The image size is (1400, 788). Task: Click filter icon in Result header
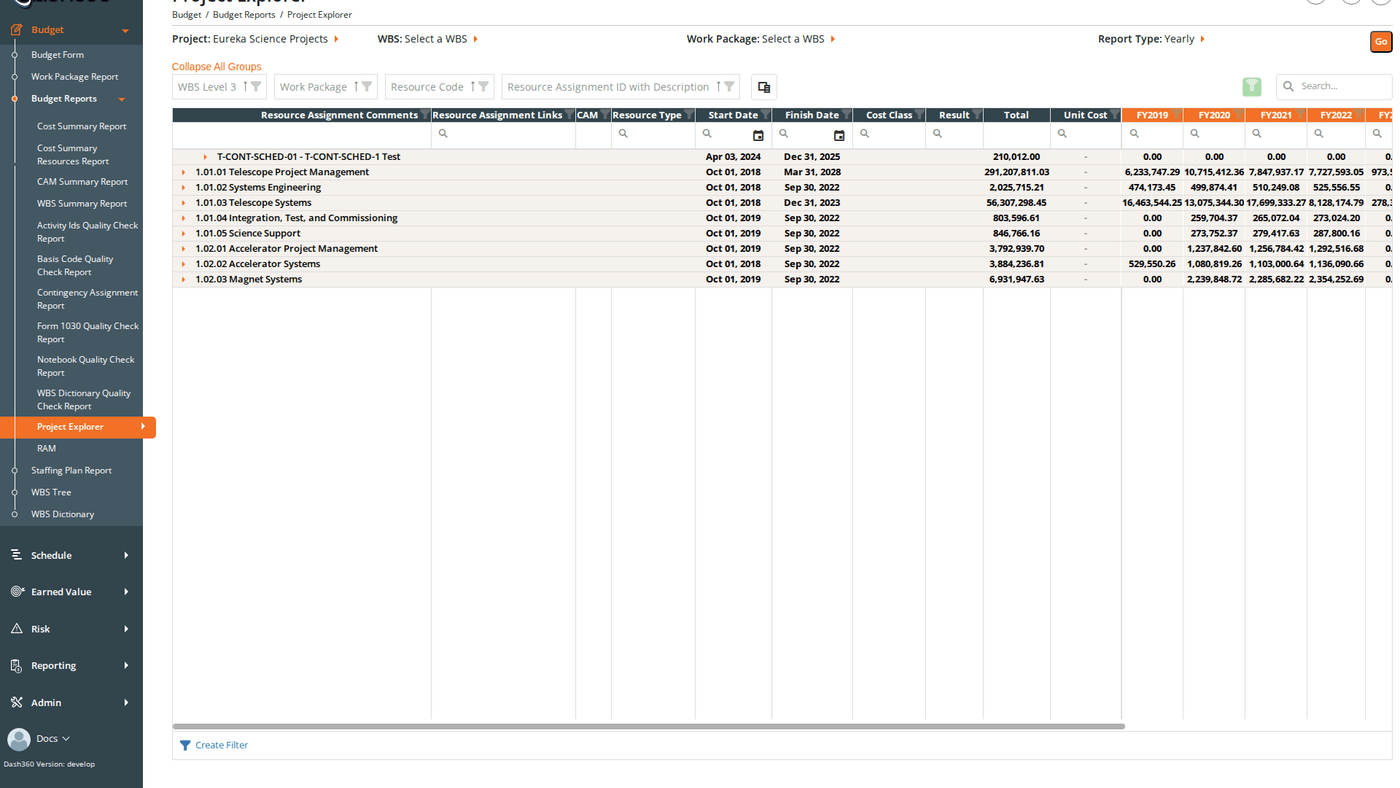(x=977, y=115)
